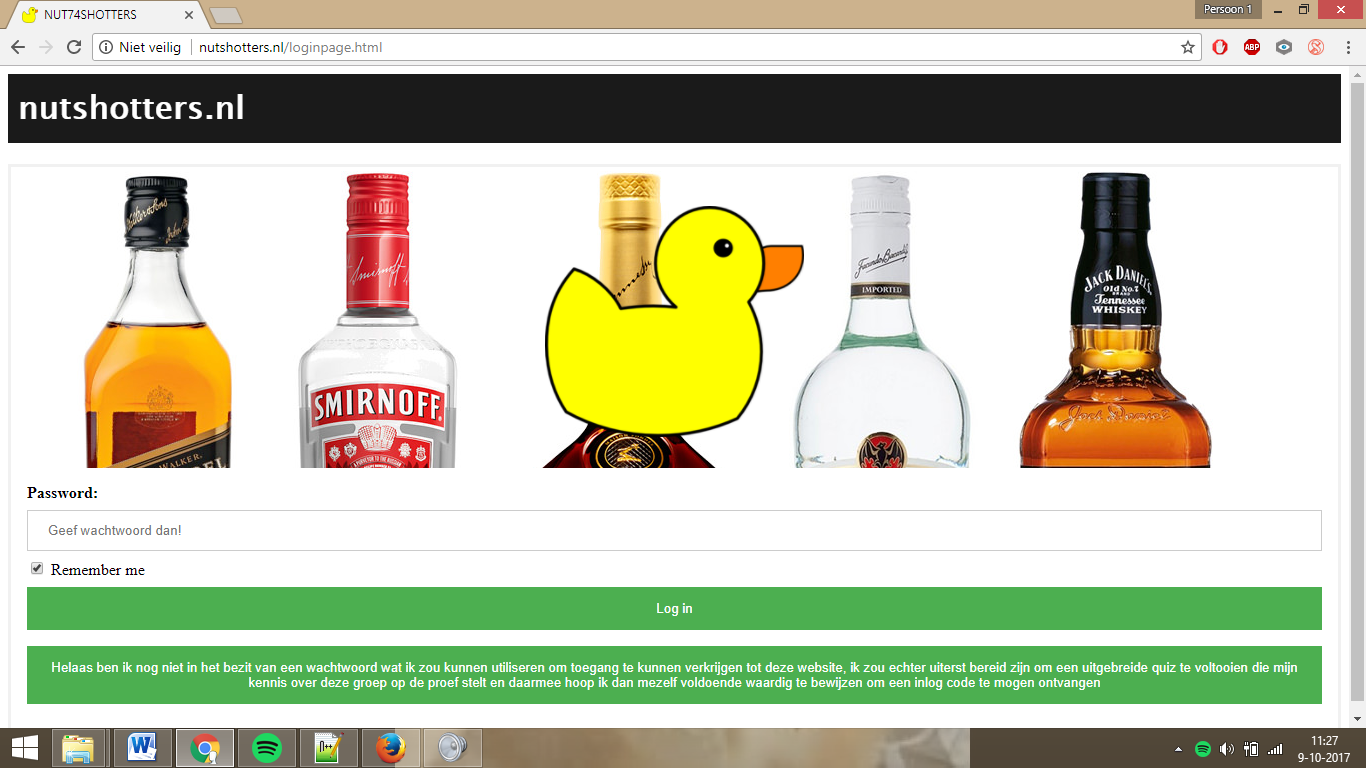Click the Smirnoff bottle image

click(378, 320)
